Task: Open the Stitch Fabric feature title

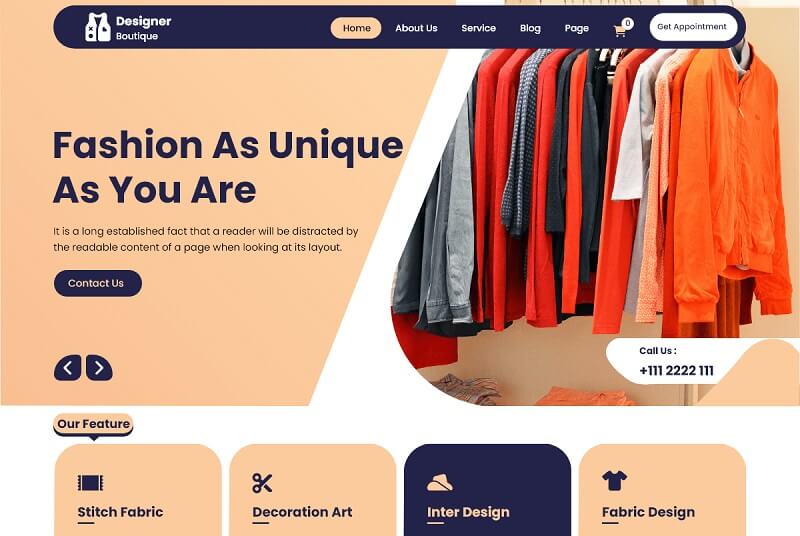Action: (x=120, y=512)
